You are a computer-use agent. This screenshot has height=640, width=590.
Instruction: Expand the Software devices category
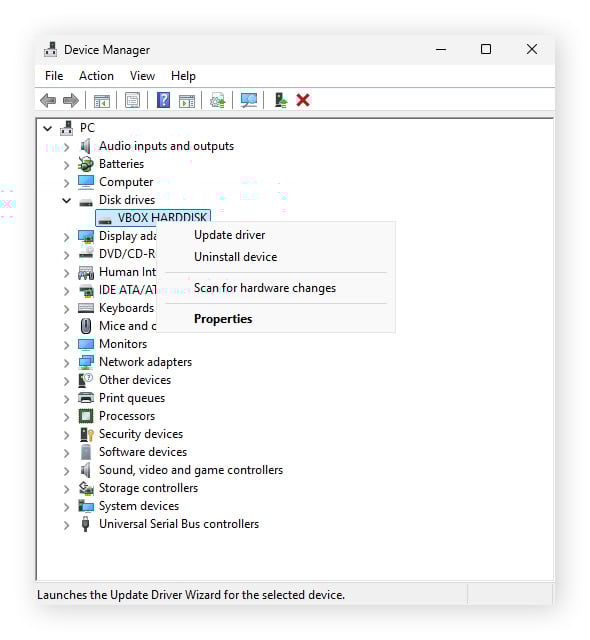67,453
